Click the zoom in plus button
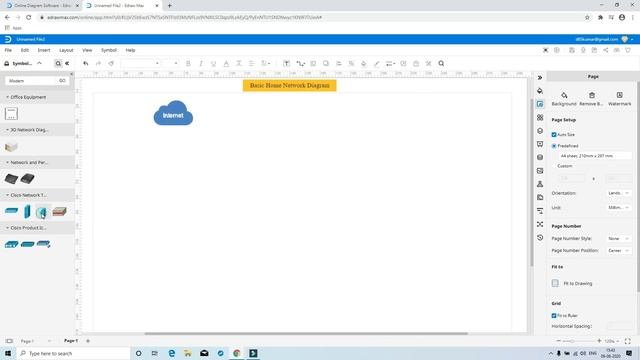 coord(599,341)
